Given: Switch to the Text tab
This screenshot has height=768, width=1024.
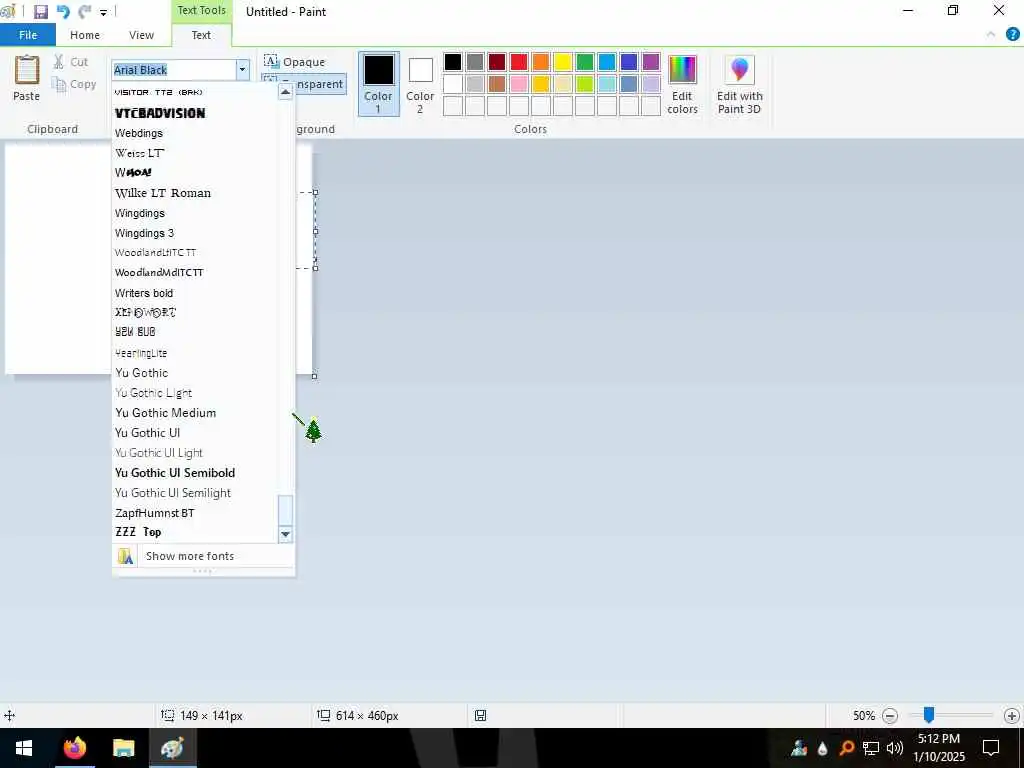Looking at the screenshot, I should (201, 35).
